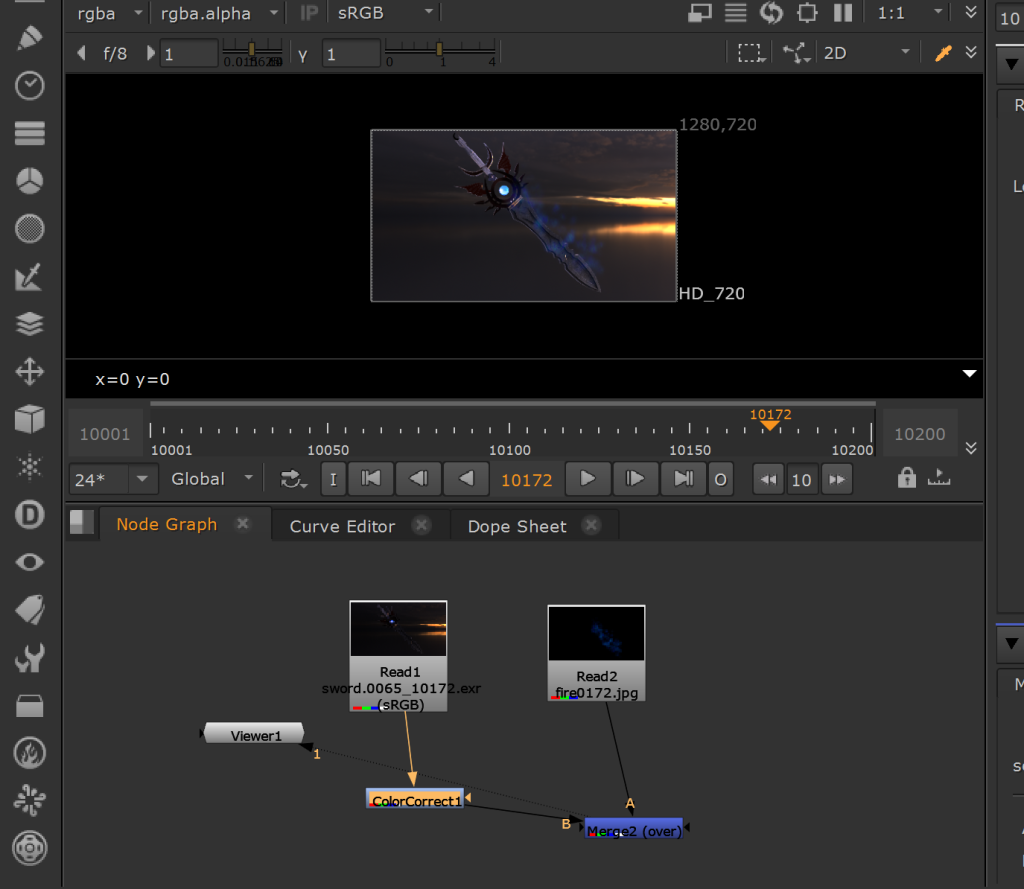Image resolution: width=1024 pixels, height=889 pixels.
Task: Open the Channel nodes menu icon
Action: pyautogui.click(x=30, y=133)
